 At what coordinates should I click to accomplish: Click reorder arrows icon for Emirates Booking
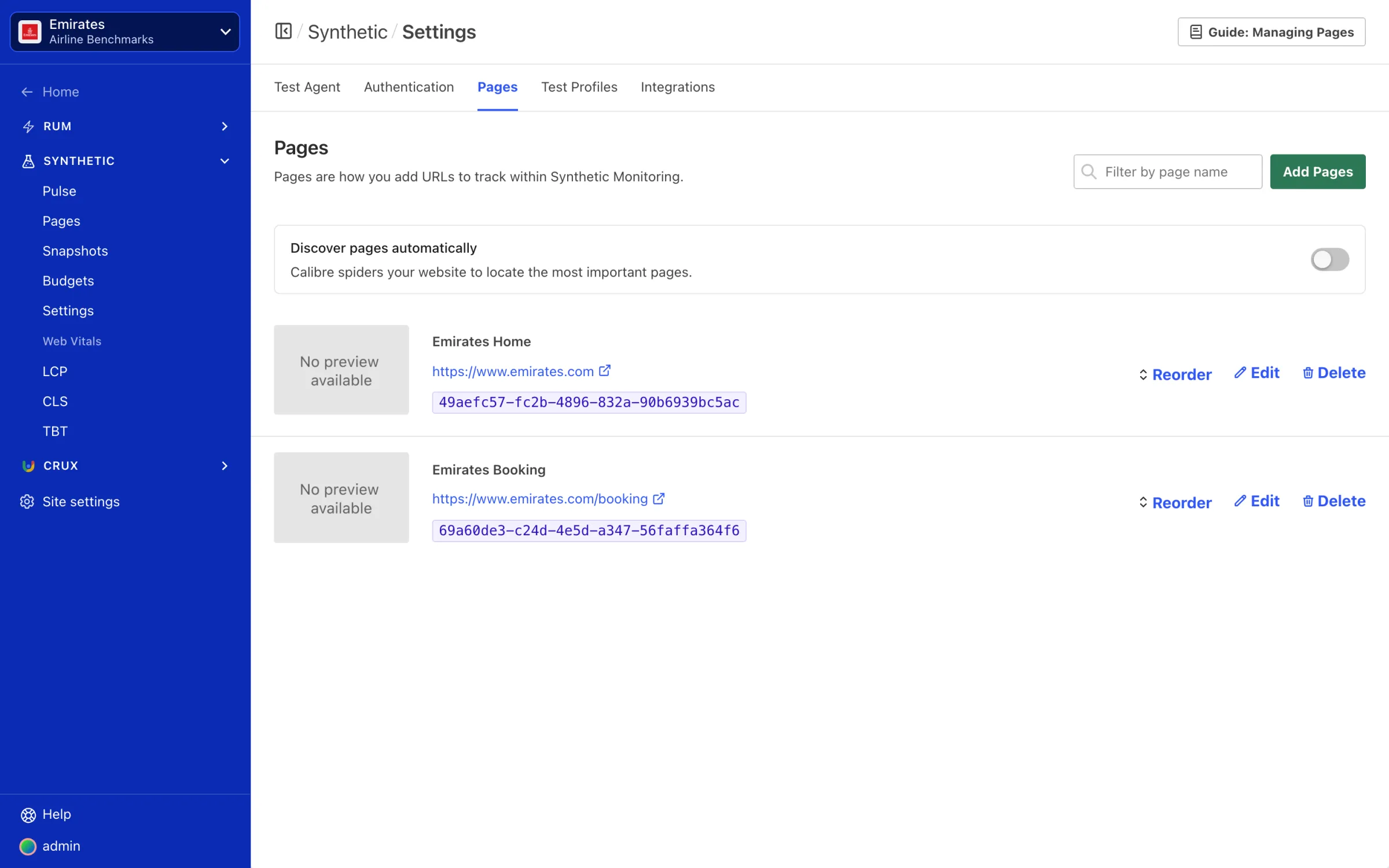pos(1143,502)
